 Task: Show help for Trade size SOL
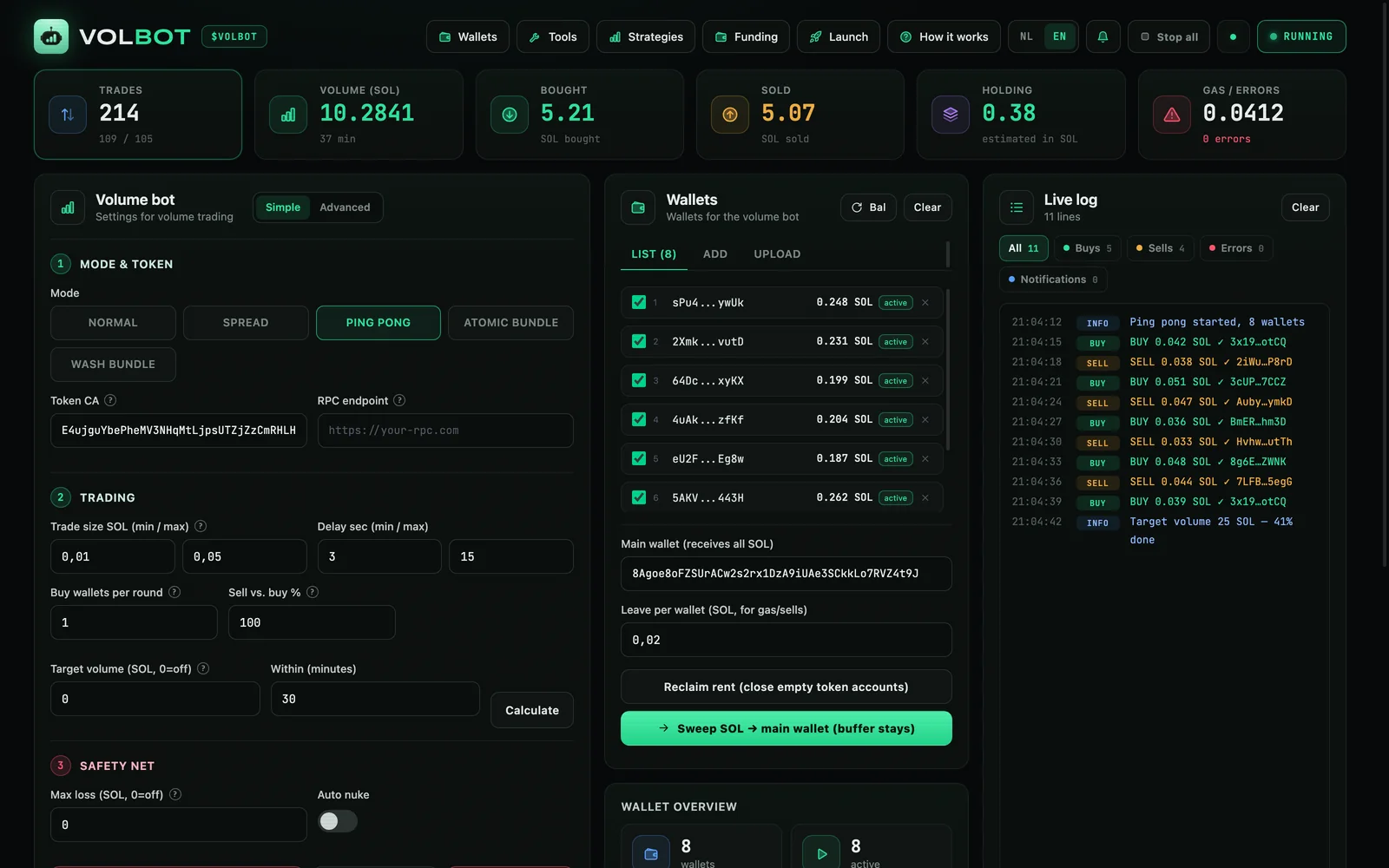click(x=201, y=526)
